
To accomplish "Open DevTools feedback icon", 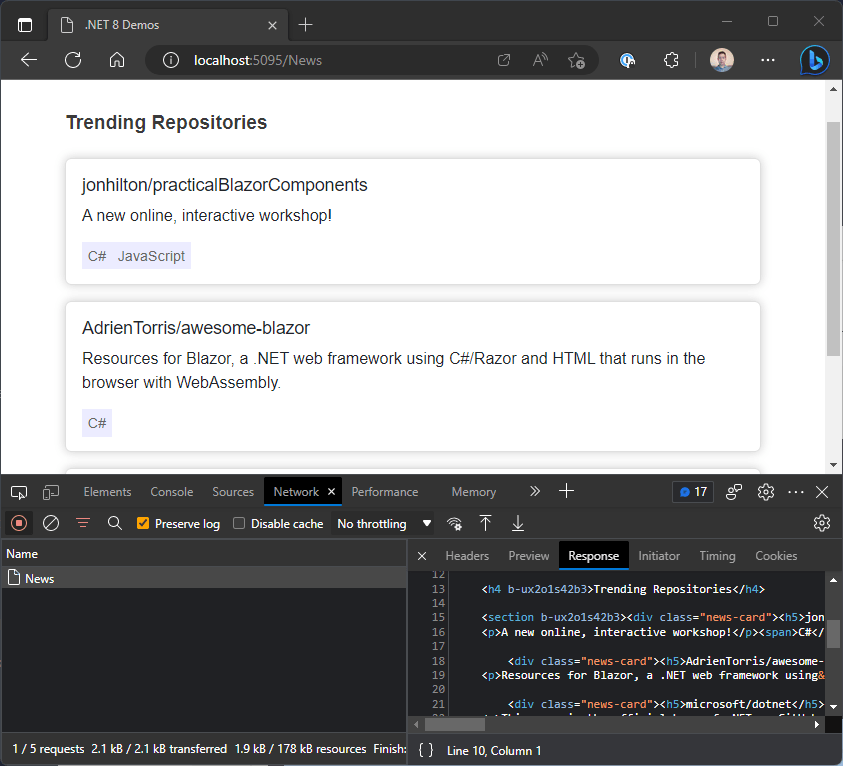I will (734, 492).
